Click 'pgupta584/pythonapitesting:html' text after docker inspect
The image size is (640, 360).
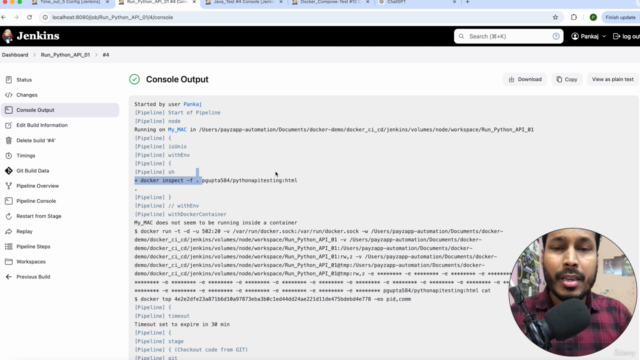click(249, 180)
